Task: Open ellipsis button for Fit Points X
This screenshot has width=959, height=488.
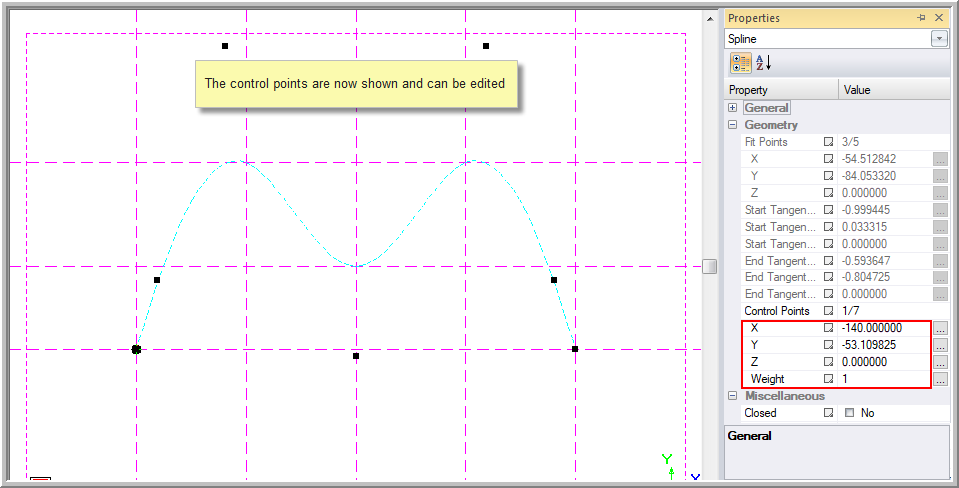Action: pos(940,159)
